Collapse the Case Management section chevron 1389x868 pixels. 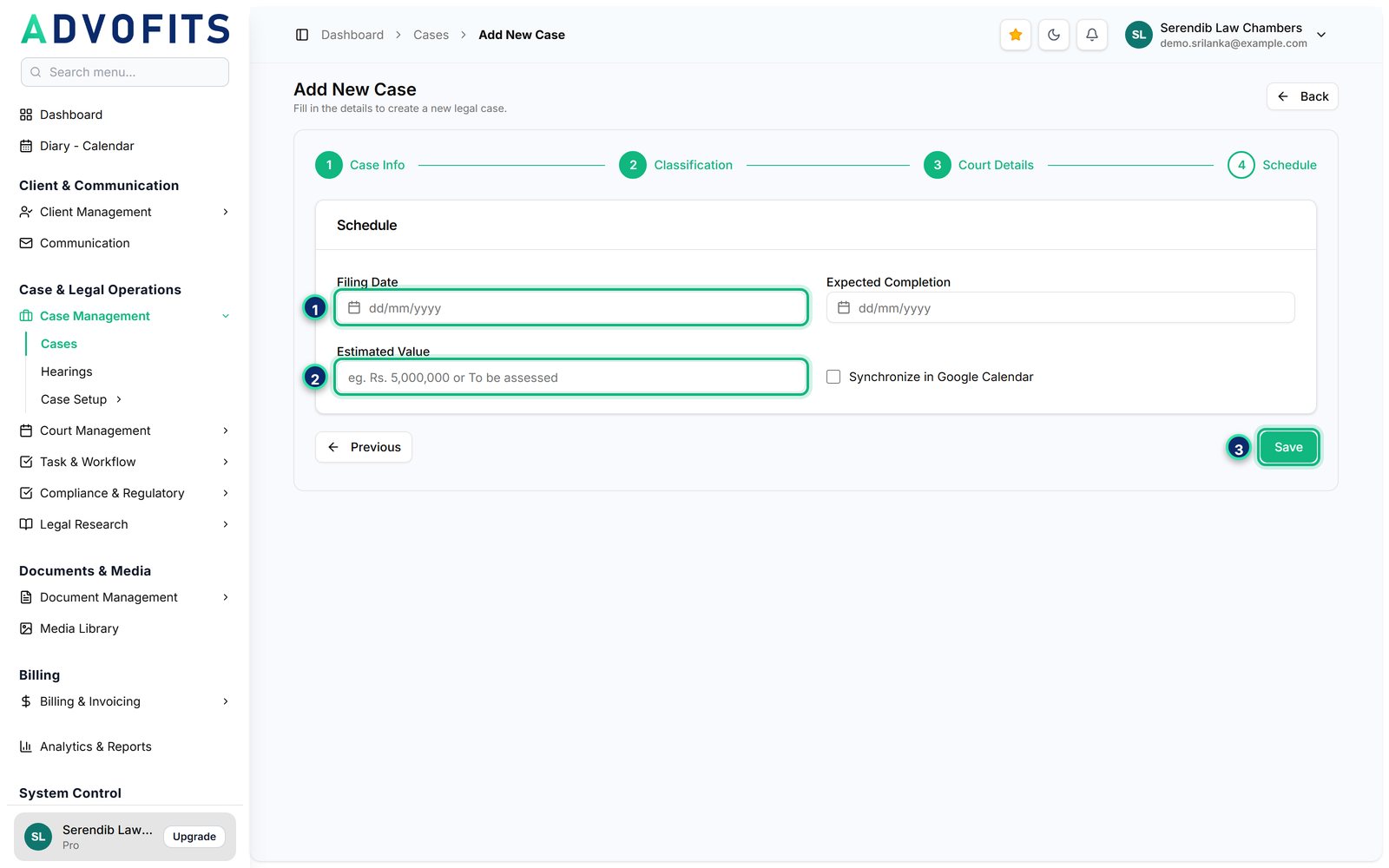(x=226, y=316)
